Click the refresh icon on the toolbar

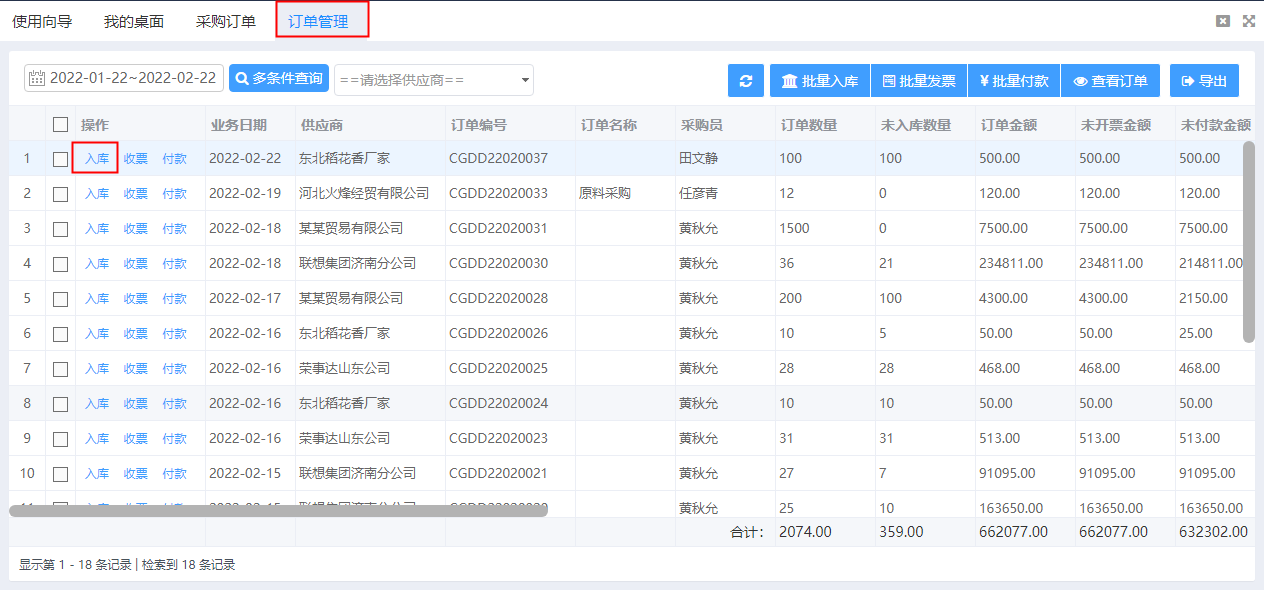click(745, 80)
